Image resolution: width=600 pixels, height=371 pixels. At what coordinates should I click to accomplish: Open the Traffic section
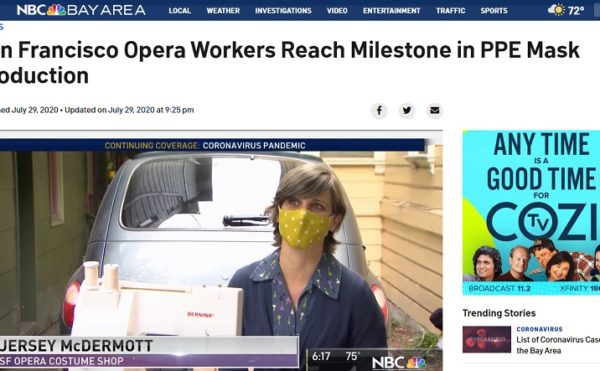450,11
